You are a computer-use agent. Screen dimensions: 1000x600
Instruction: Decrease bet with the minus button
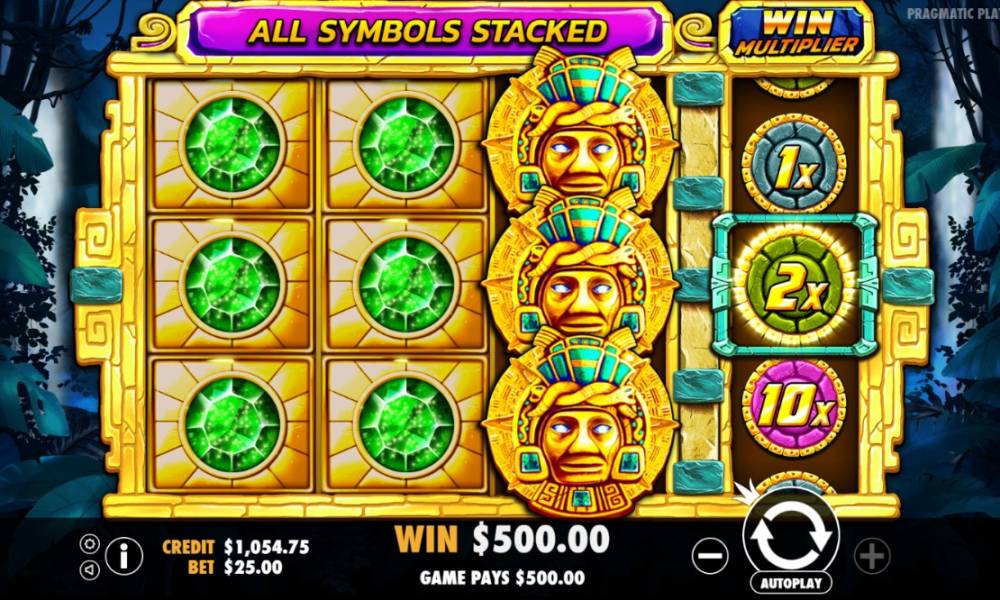tap(710, 556)
